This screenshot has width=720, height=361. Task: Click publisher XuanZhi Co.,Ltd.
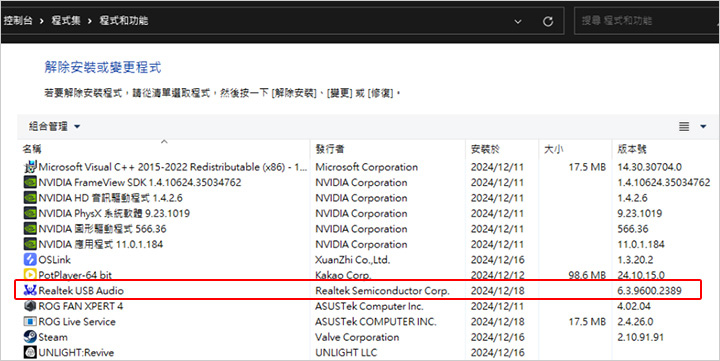(x=352, y=259)
